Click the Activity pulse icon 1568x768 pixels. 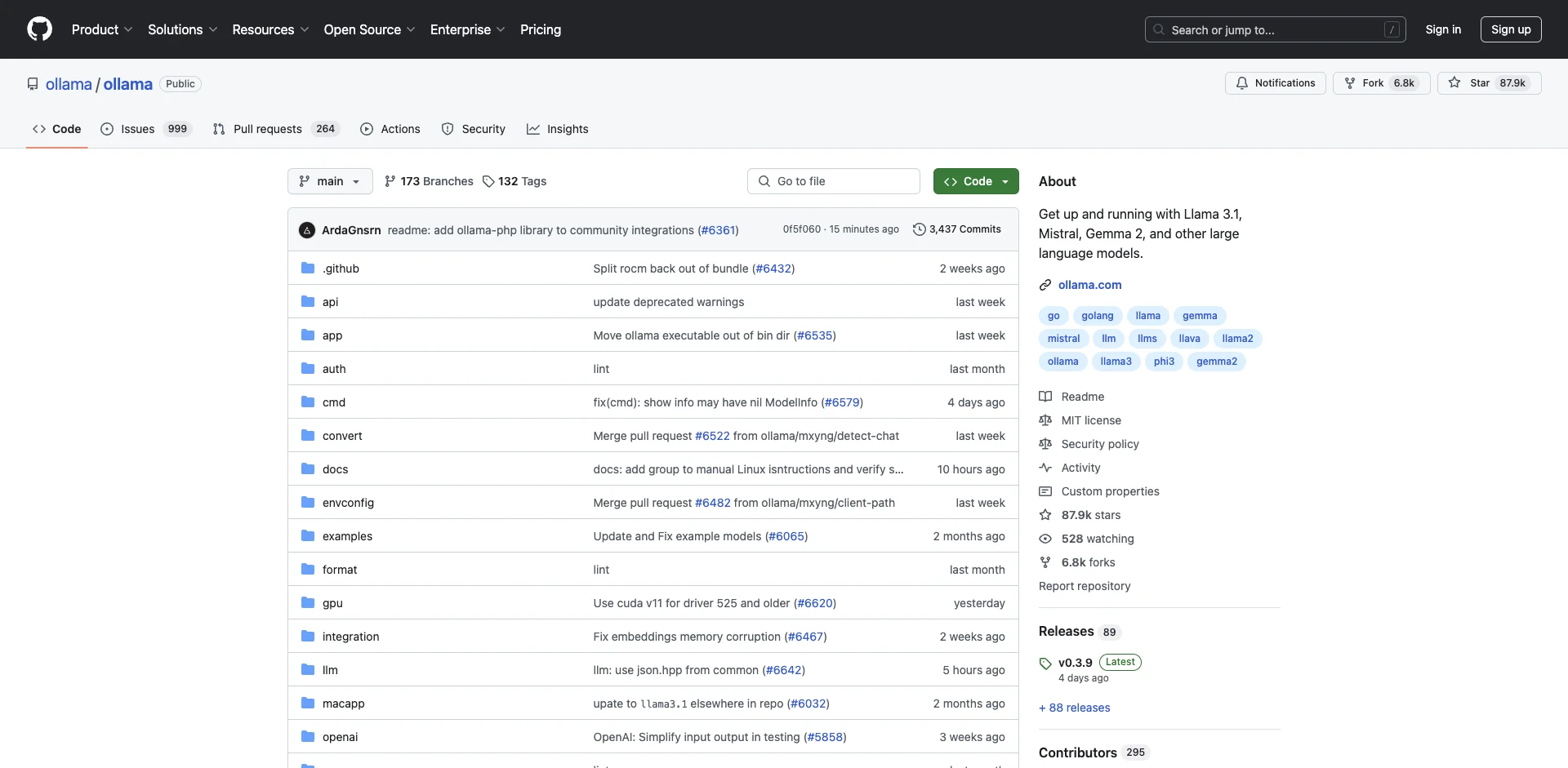click(x=1045, y=468)
